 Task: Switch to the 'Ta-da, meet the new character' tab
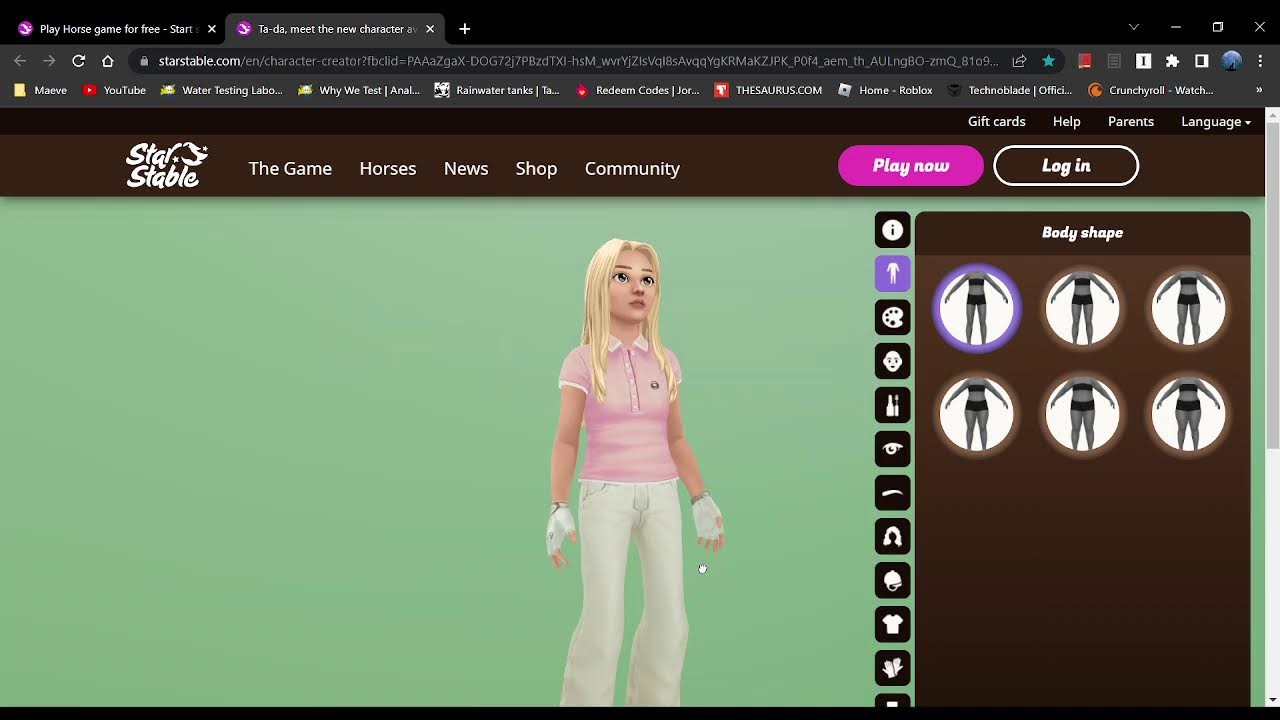pos(334,29)
